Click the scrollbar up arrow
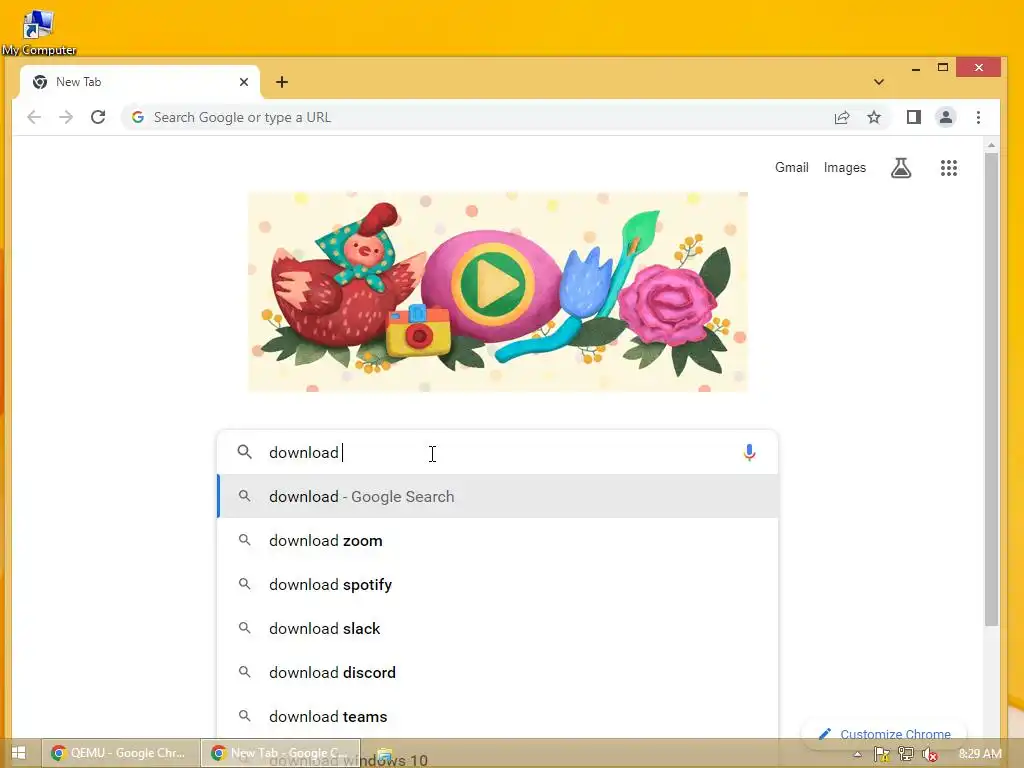 coord(991,145)
